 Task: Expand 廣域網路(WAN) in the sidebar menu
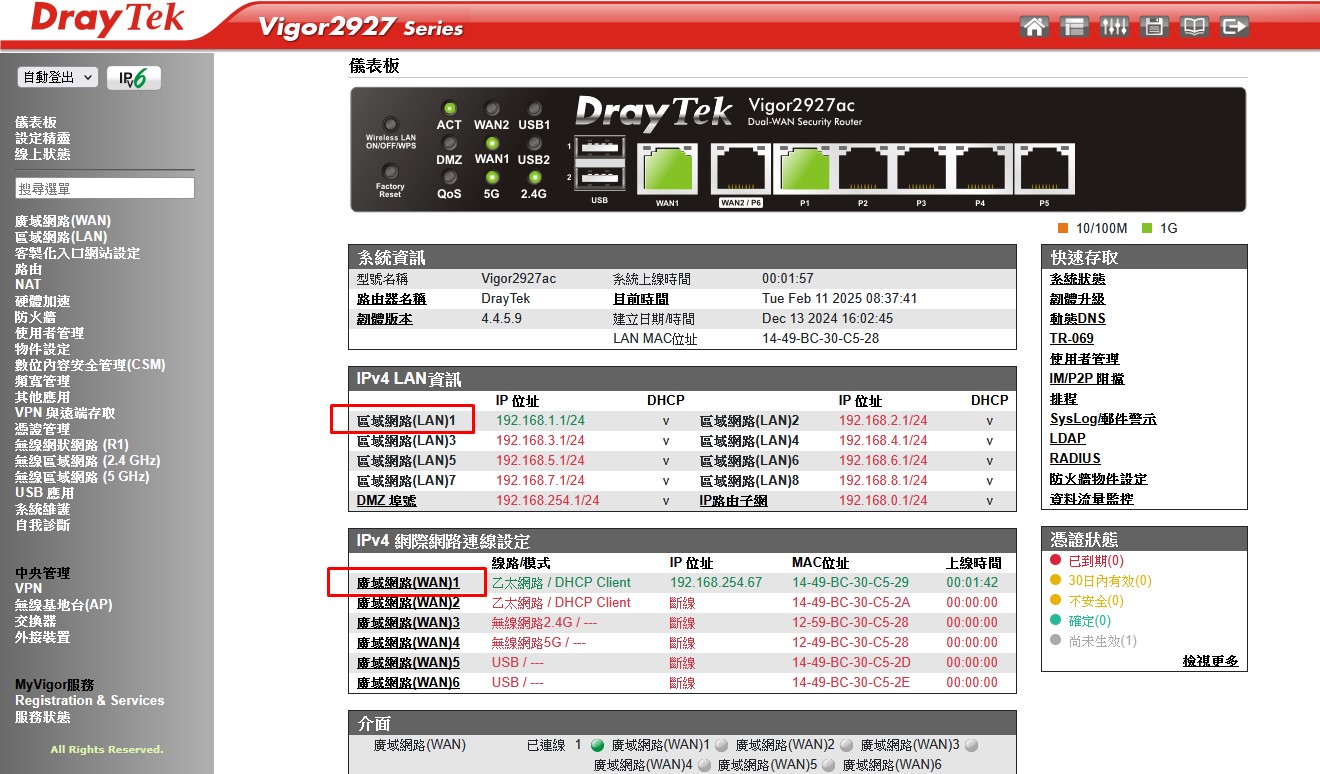(63, 221)
